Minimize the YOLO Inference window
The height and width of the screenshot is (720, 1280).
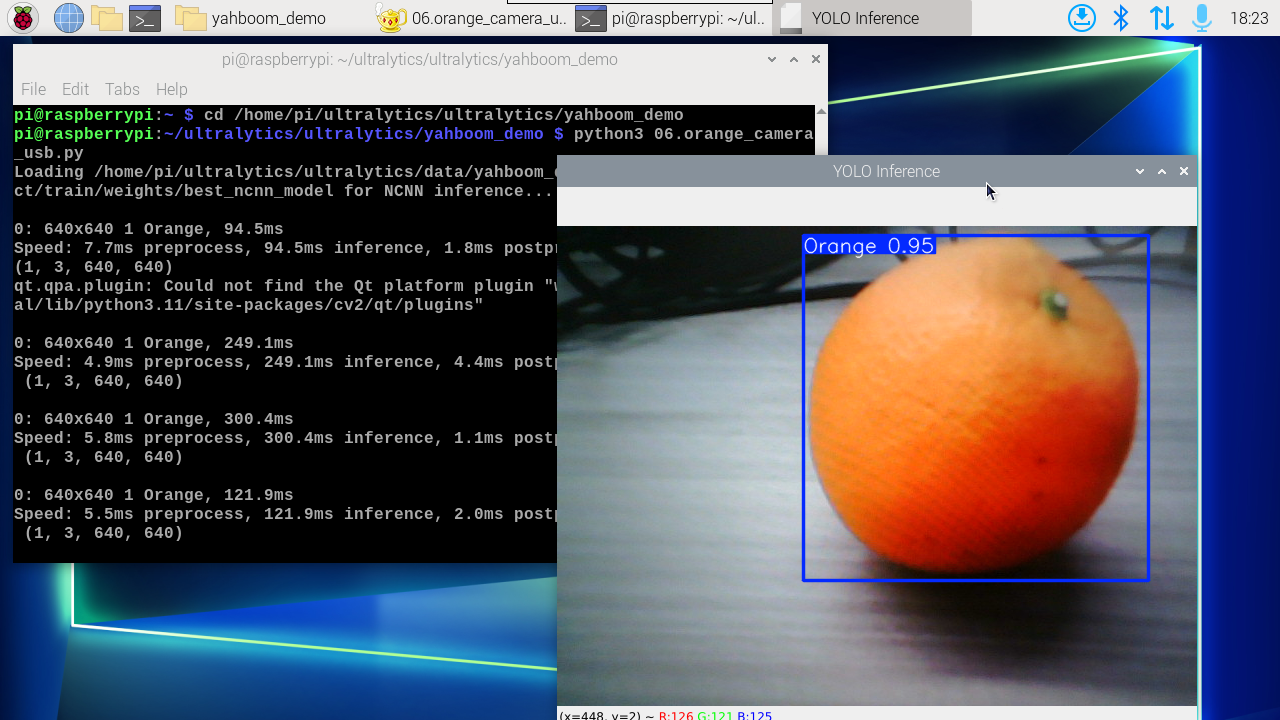pos(1140,172)
